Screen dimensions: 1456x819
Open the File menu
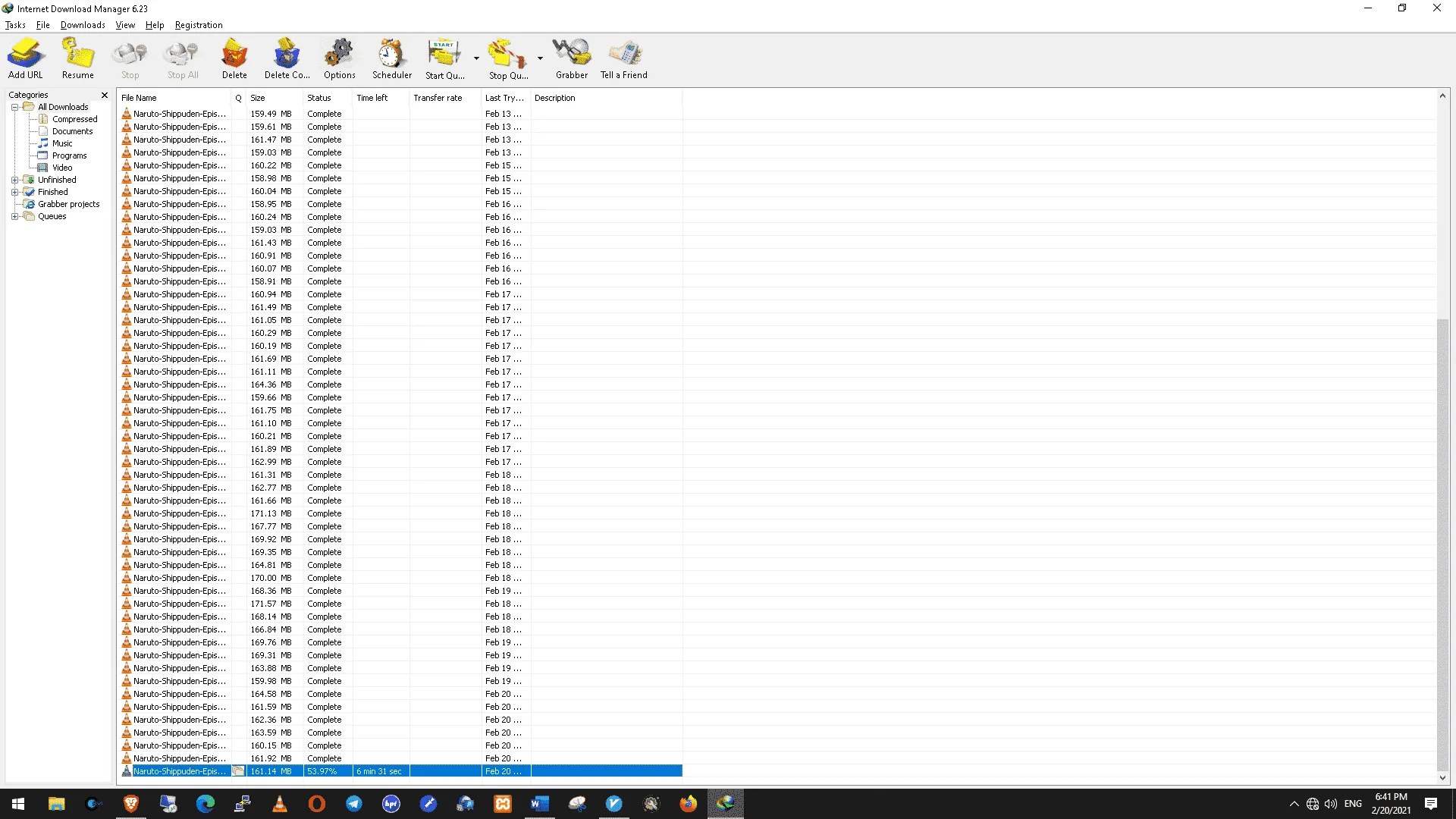point(43,25)
